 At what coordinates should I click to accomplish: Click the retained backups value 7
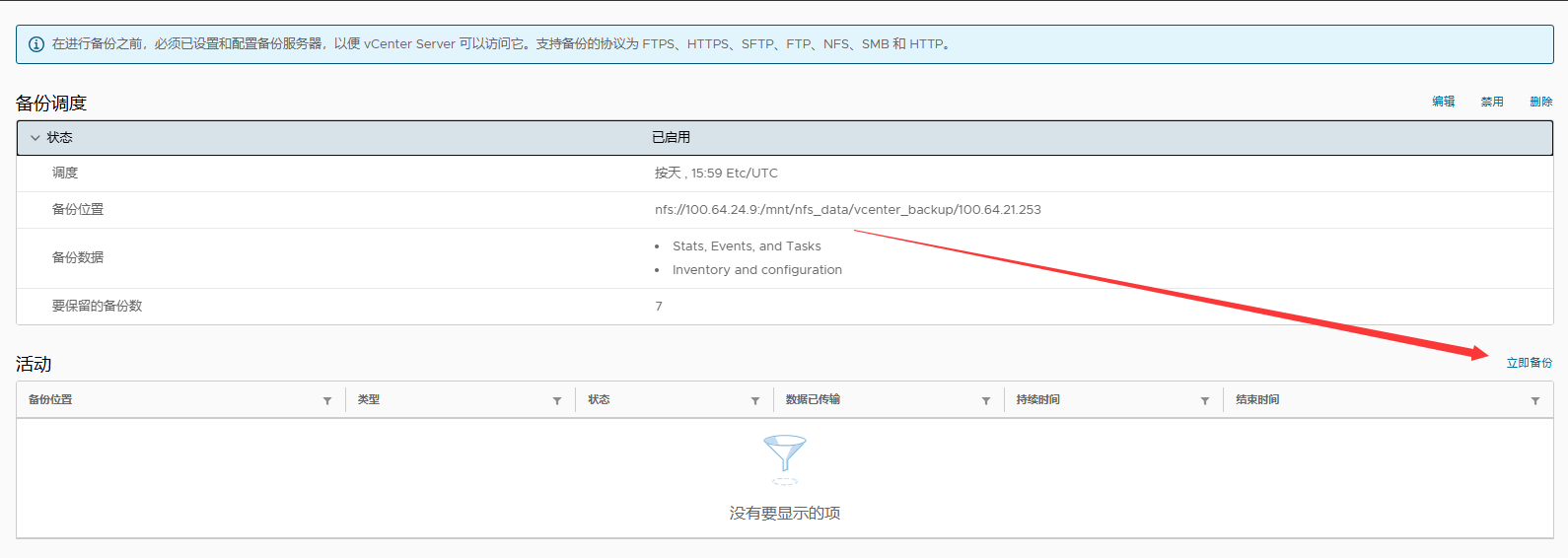(x=659, y=307)
